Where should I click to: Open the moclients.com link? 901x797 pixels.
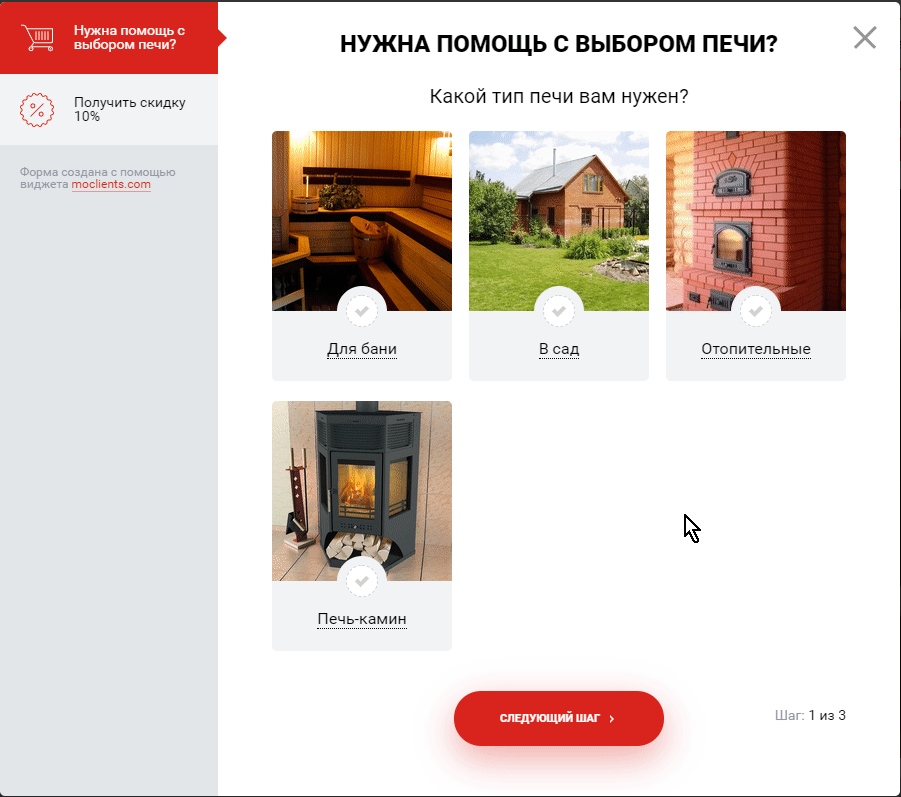111,184
